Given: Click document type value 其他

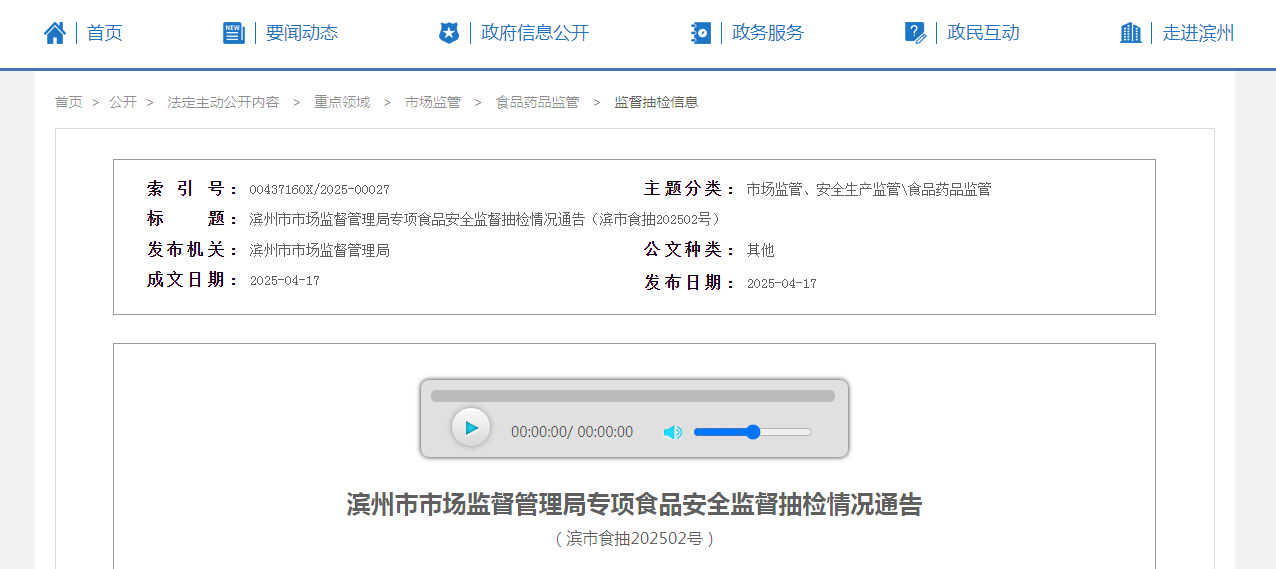Looking at the screenshot, I should (x=761, y=250).
